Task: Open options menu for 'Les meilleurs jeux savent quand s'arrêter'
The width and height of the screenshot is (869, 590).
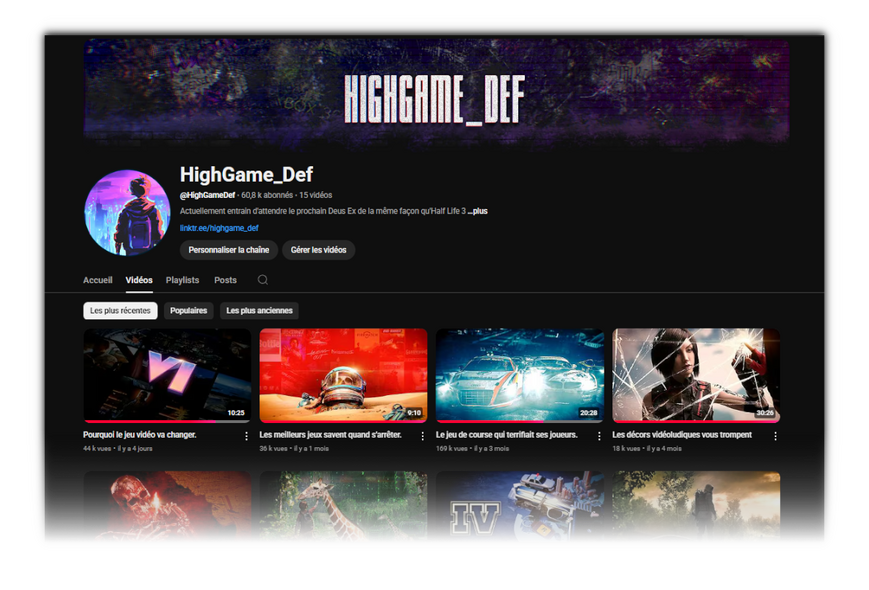Action: coord(423,436)
